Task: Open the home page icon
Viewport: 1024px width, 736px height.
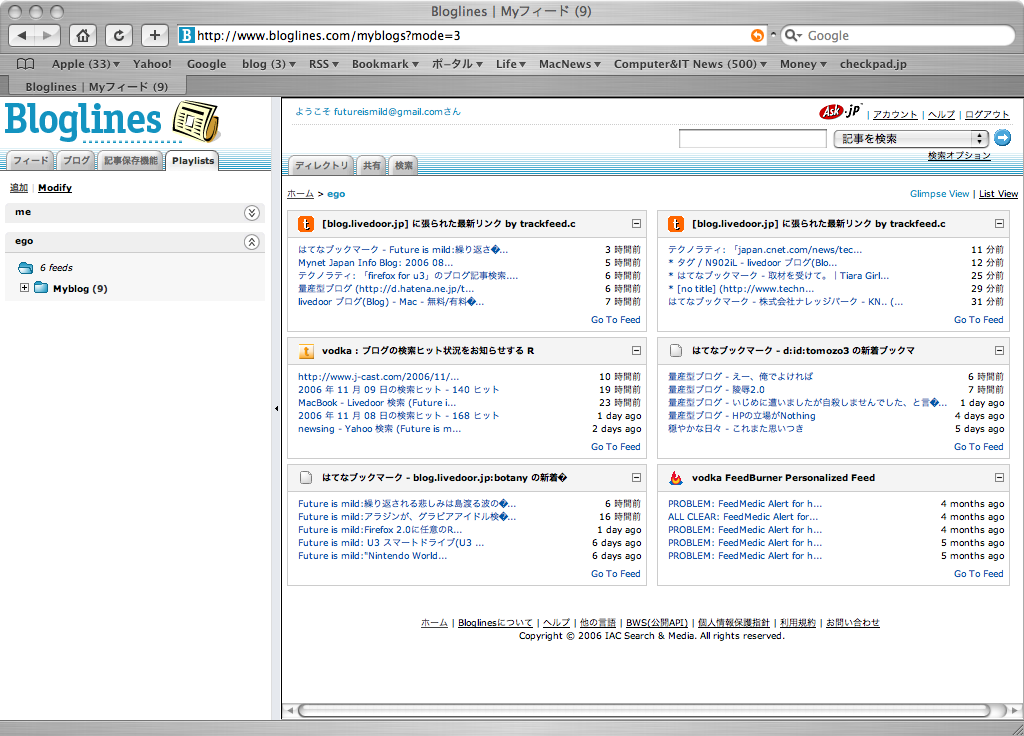Action: pyautogui.click(x=83, y=35)
